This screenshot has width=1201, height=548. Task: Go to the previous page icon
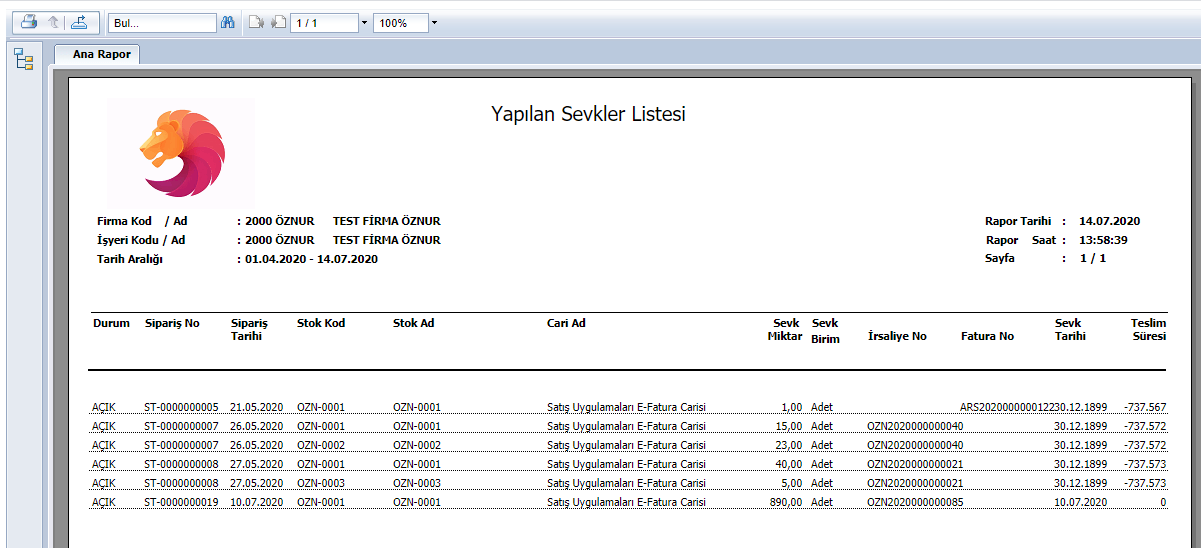coord(255,22)
